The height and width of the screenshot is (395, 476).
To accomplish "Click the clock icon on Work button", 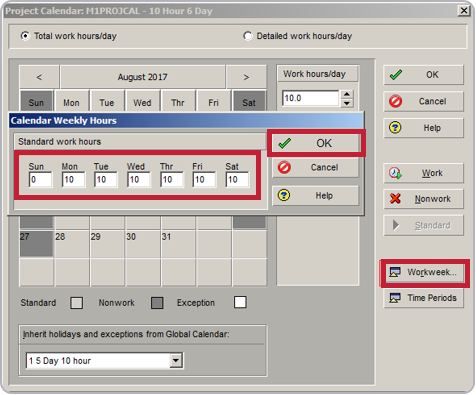I will pos(395,173).
